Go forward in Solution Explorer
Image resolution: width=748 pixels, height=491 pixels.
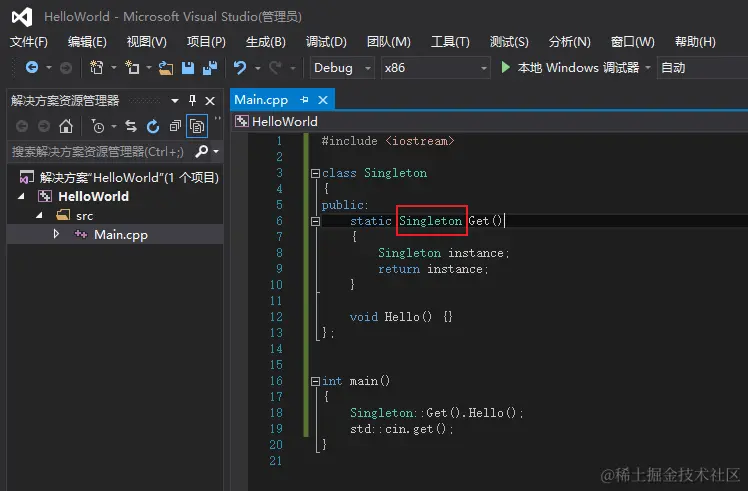point(44,126)
